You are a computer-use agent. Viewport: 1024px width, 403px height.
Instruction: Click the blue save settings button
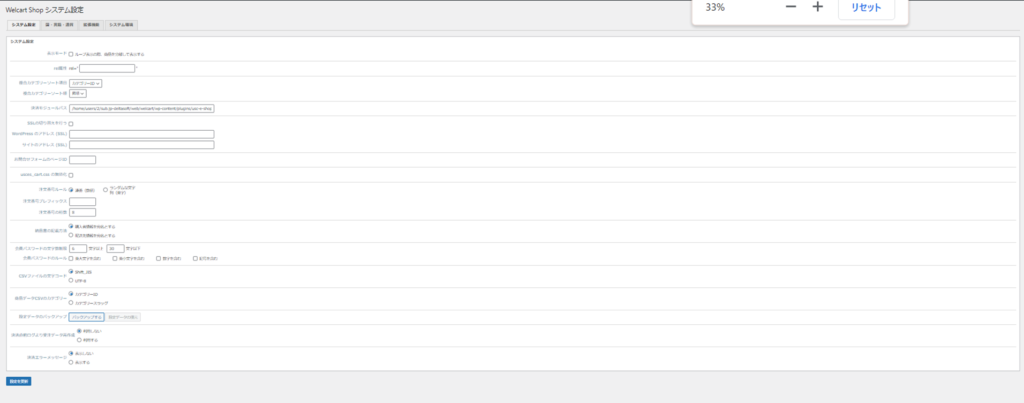coord(17,381)
